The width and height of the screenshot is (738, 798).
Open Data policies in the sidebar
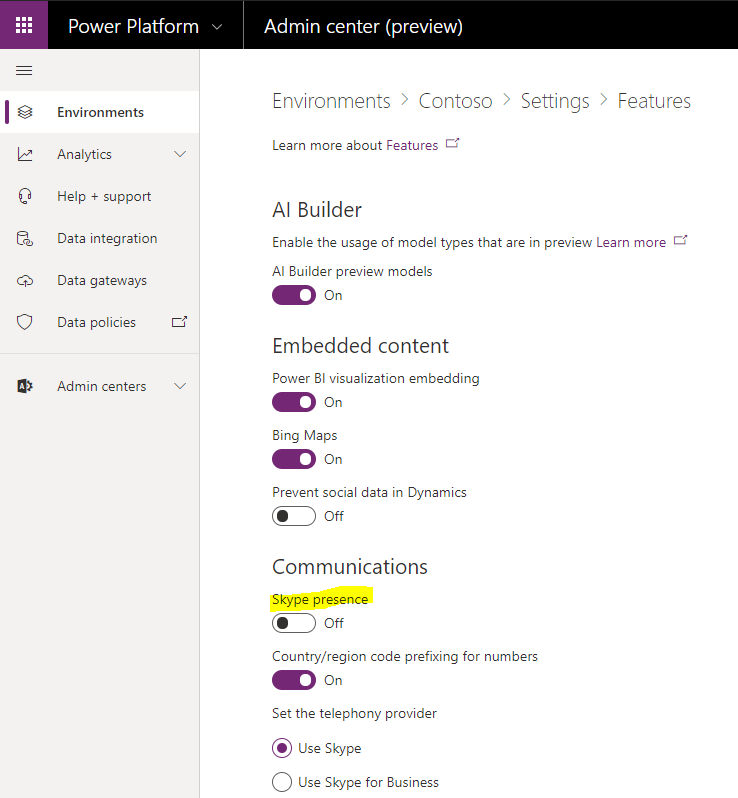(100, 322)
